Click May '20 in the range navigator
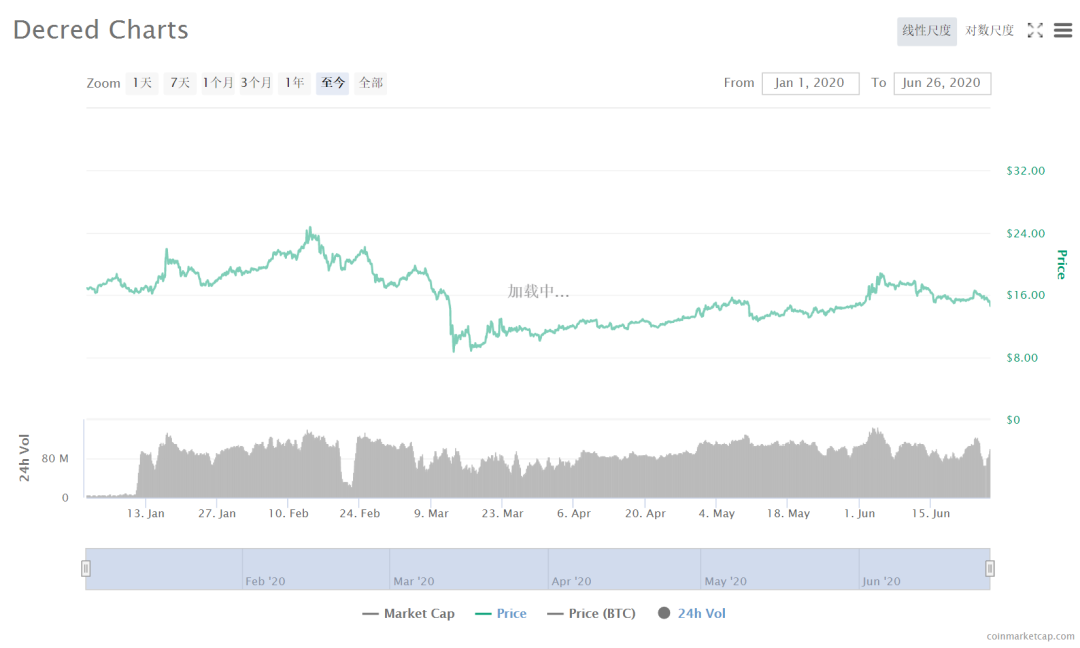 tap(725, 581)
